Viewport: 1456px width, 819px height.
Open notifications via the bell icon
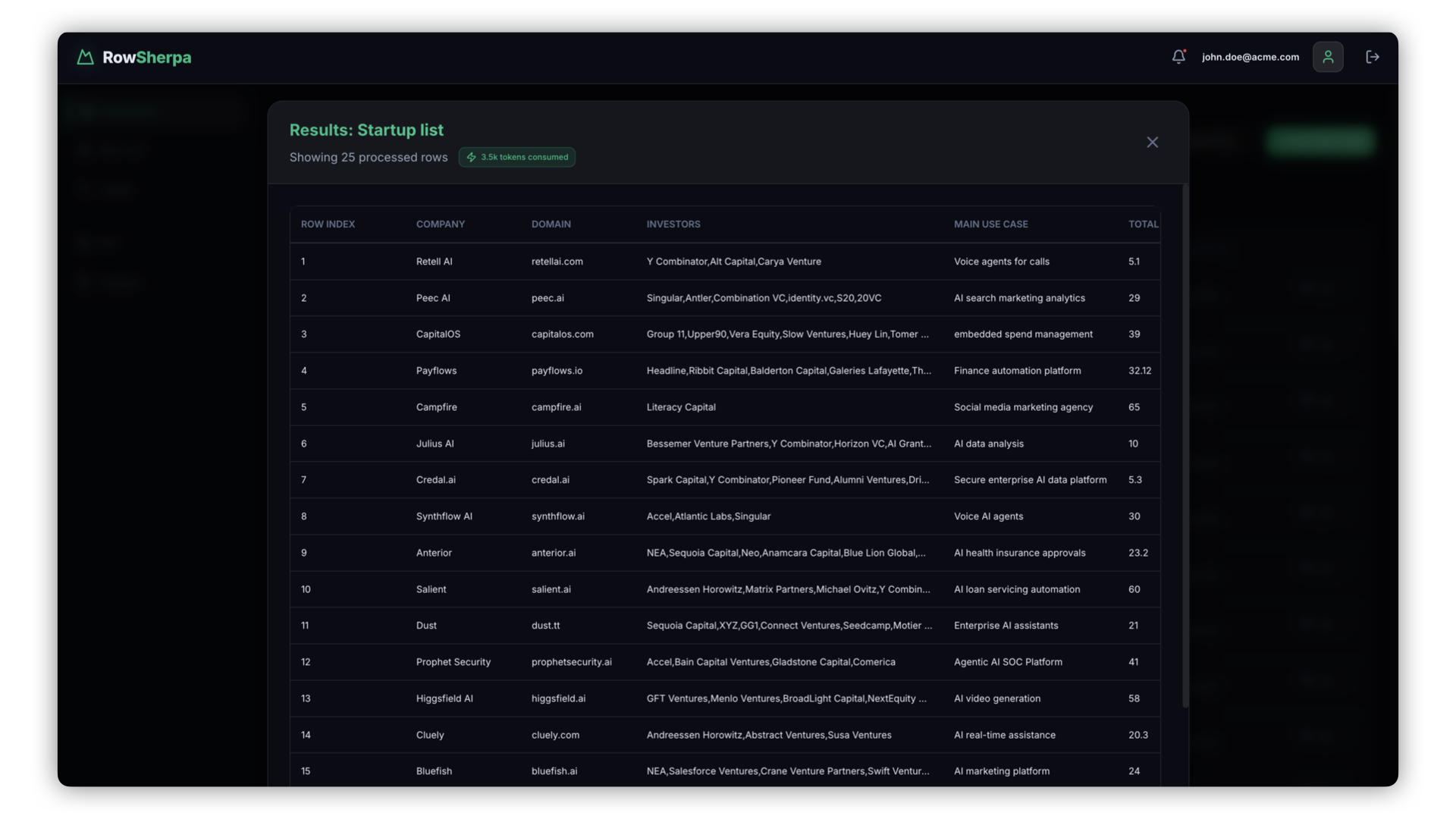tap(1178, 56)
